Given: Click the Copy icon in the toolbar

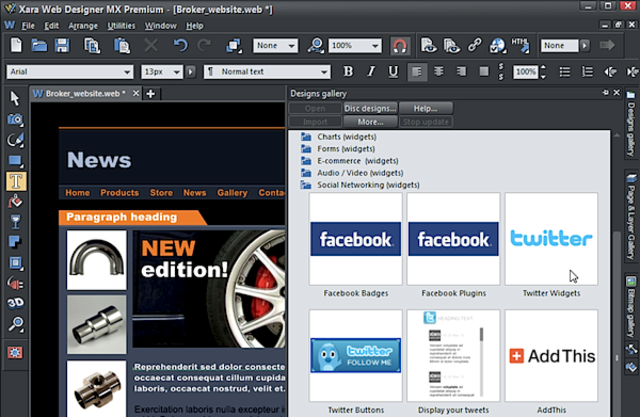Looking at the screenshot, I should pos(92,45).
